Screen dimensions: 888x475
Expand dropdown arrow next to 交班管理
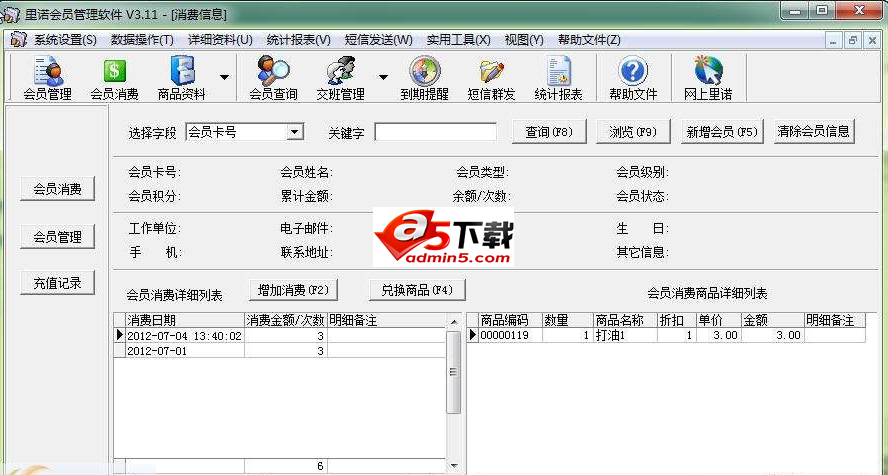pyautogui.click(x=383, y=78)
